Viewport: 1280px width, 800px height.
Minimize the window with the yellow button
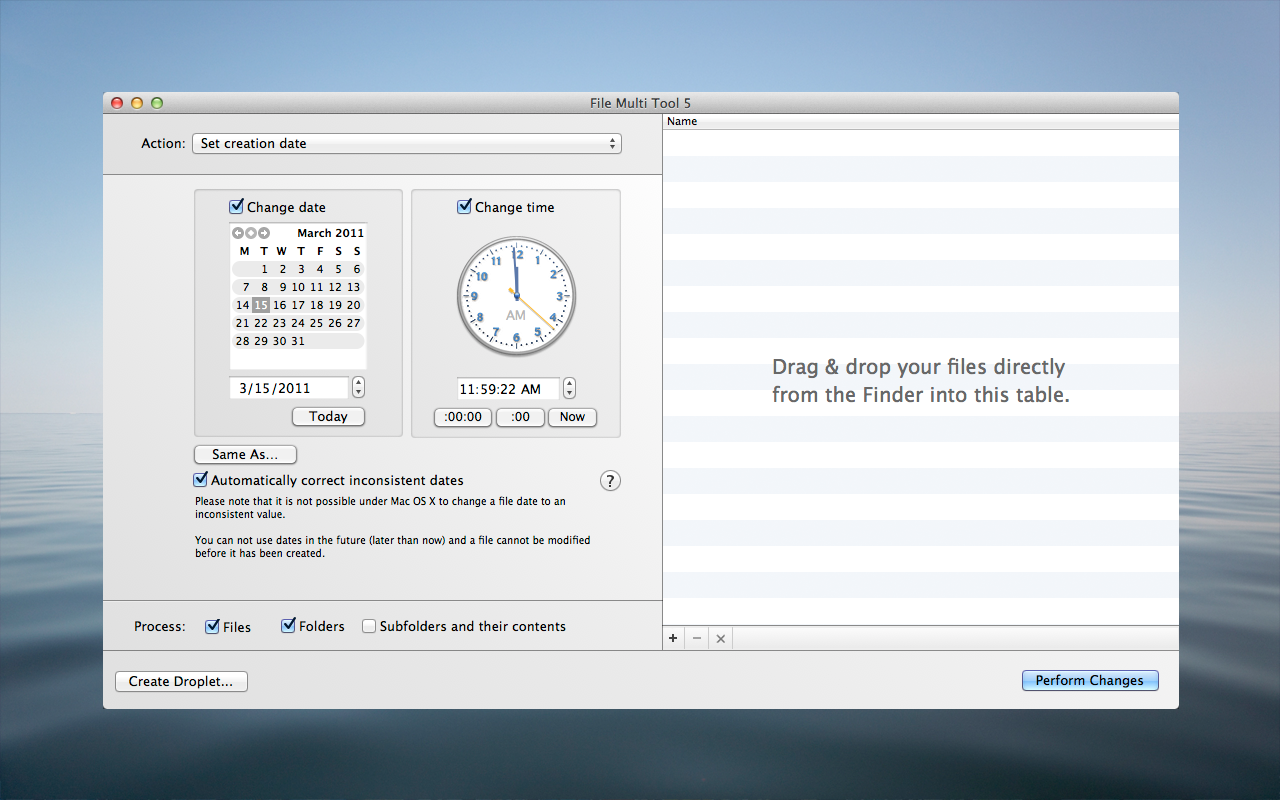(137, 103)
